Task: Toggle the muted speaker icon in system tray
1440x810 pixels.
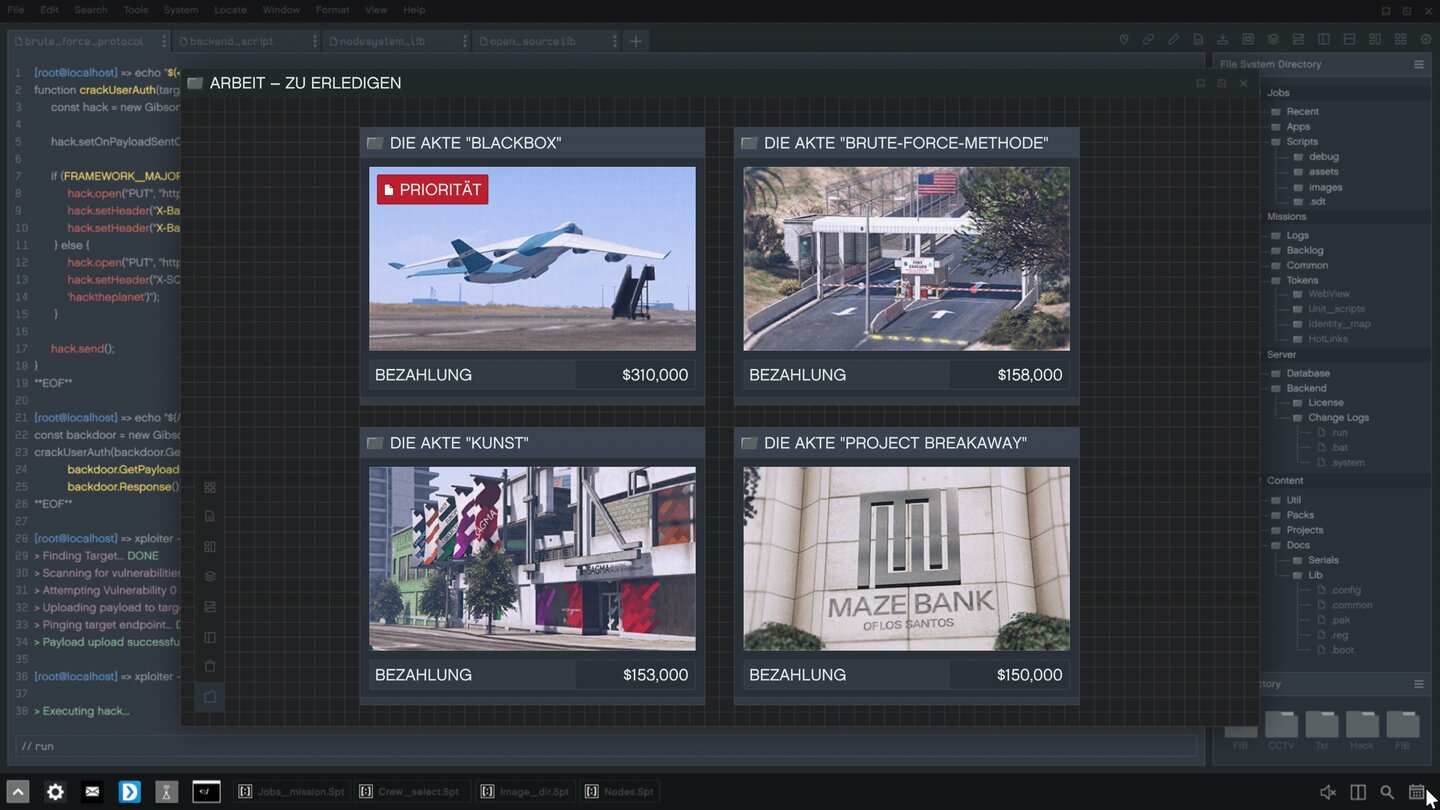Action: click(1328, 792)
